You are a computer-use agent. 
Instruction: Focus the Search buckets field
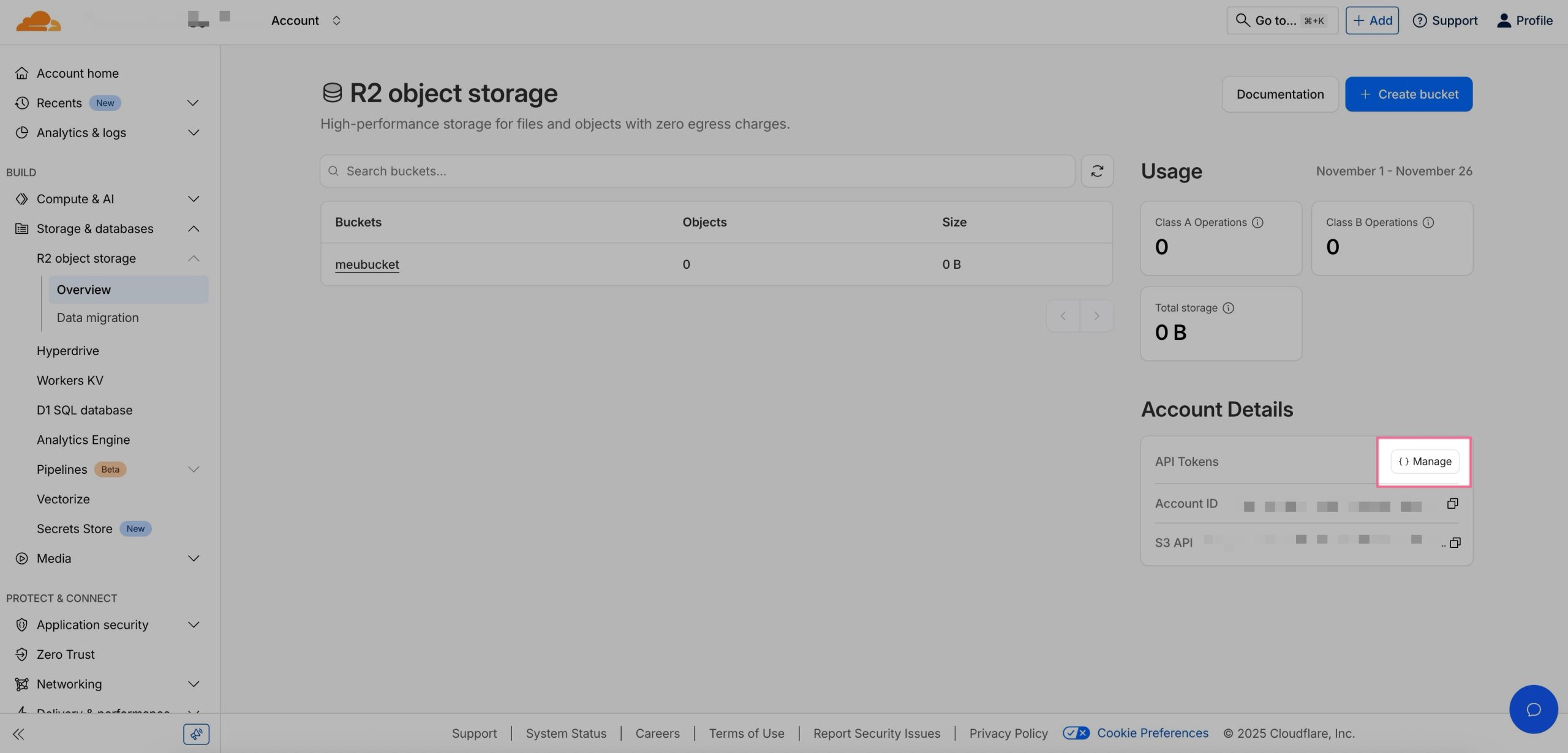pyautogui.click(x=697, y=171)
